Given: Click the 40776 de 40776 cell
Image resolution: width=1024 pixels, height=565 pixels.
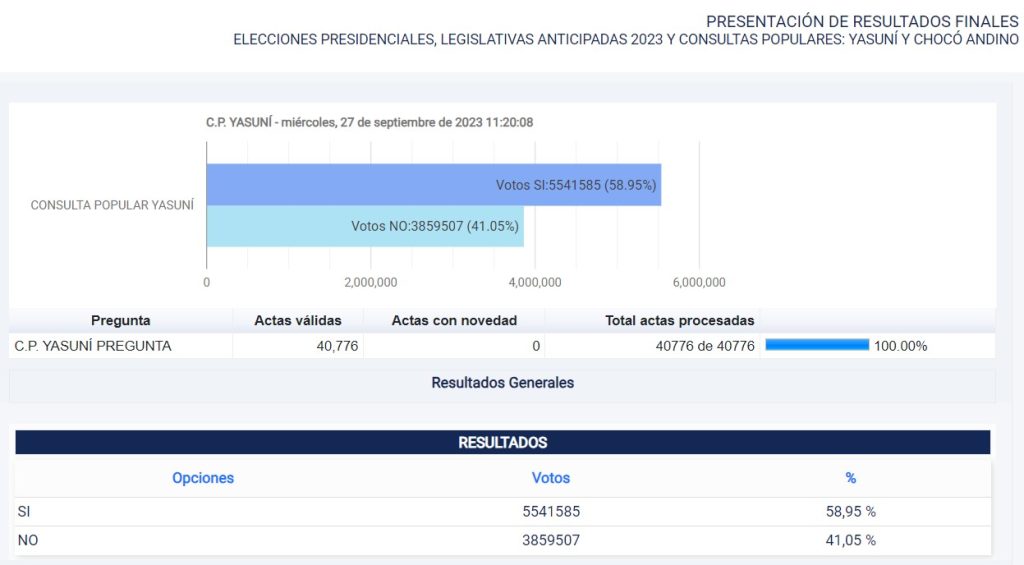Looking at the screenshot, I should point(705,346).
